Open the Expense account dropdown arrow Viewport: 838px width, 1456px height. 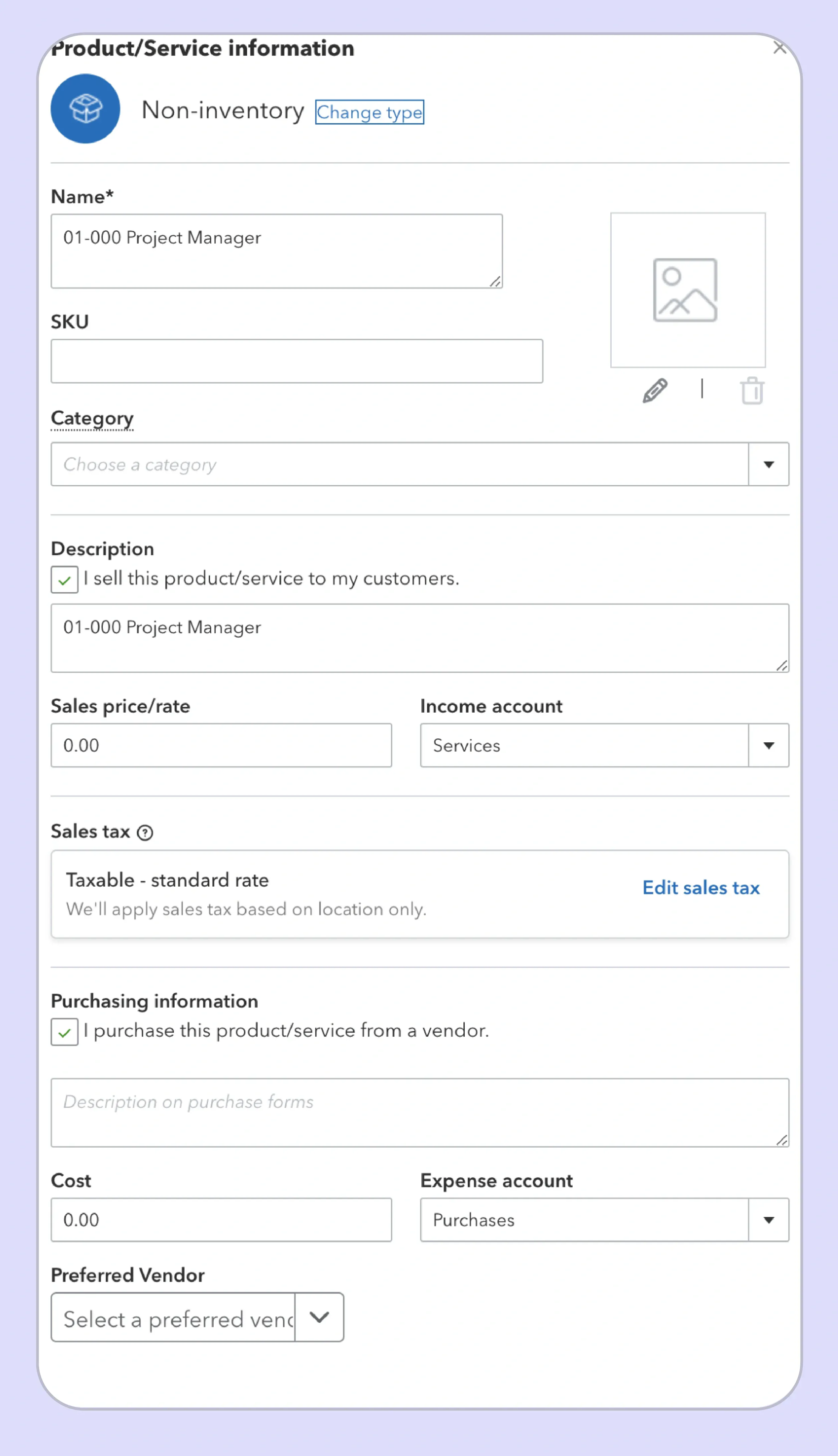tap(768, 1220)
